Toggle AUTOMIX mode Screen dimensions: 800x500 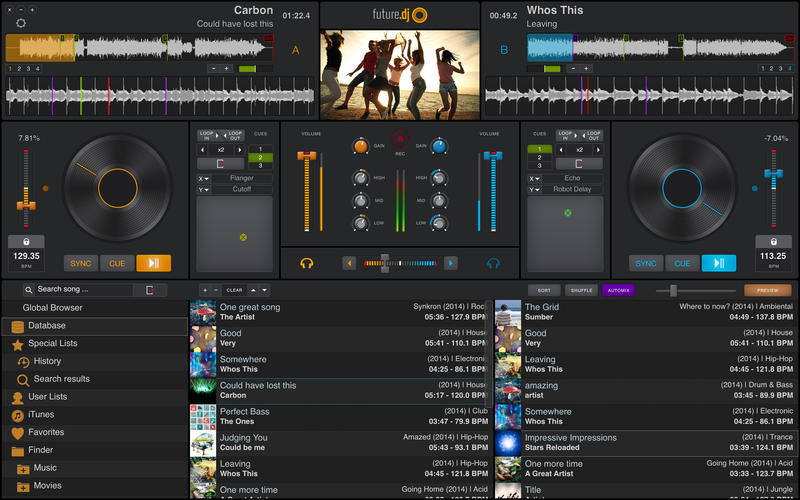pyautogui.click(x=617, y=290)
